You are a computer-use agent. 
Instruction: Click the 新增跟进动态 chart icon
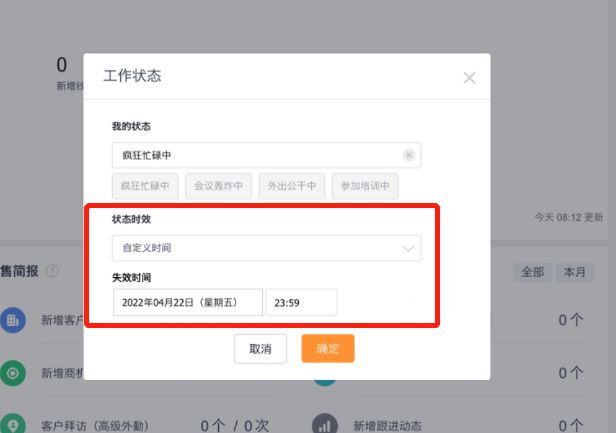324,424
